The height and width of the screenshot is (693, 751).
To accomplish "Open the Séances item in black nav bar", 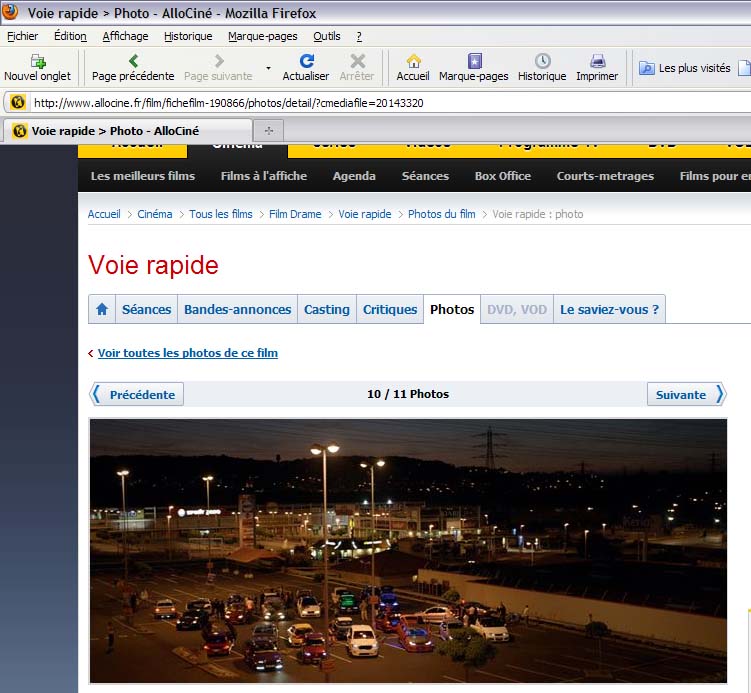I will pos(425,176).
